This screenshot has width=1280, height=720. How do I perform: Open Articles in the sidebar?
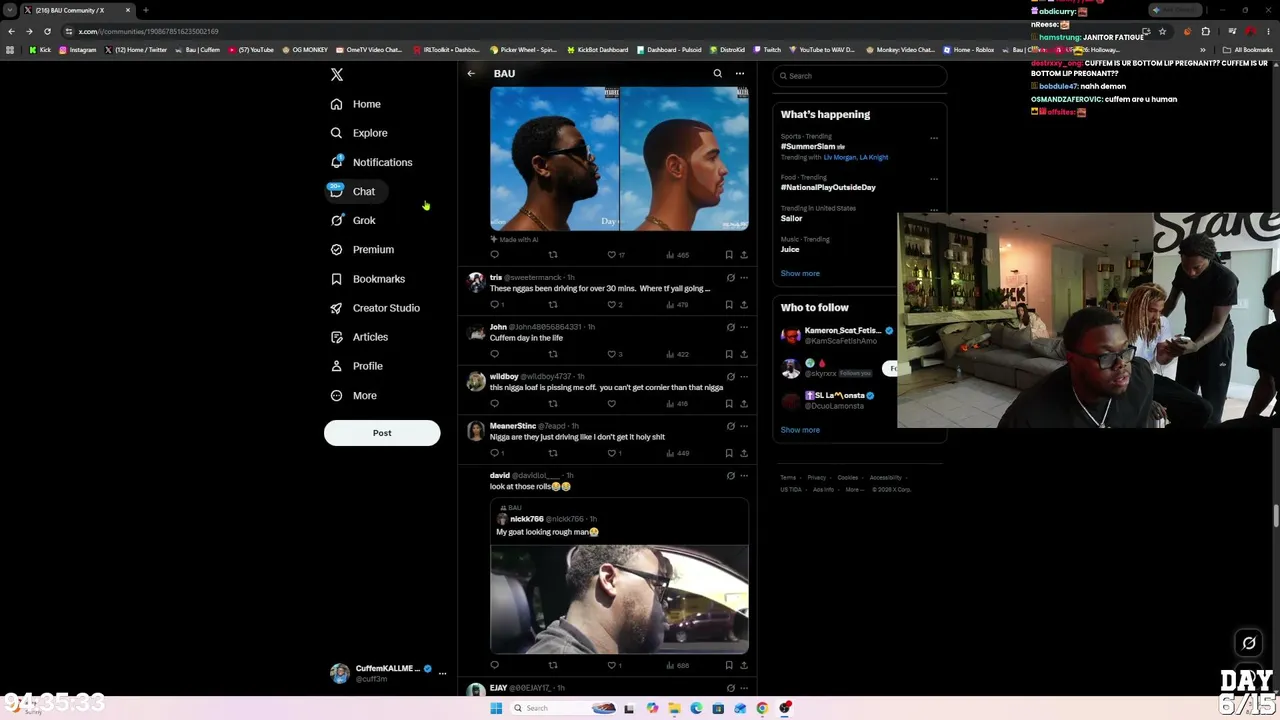358,337
